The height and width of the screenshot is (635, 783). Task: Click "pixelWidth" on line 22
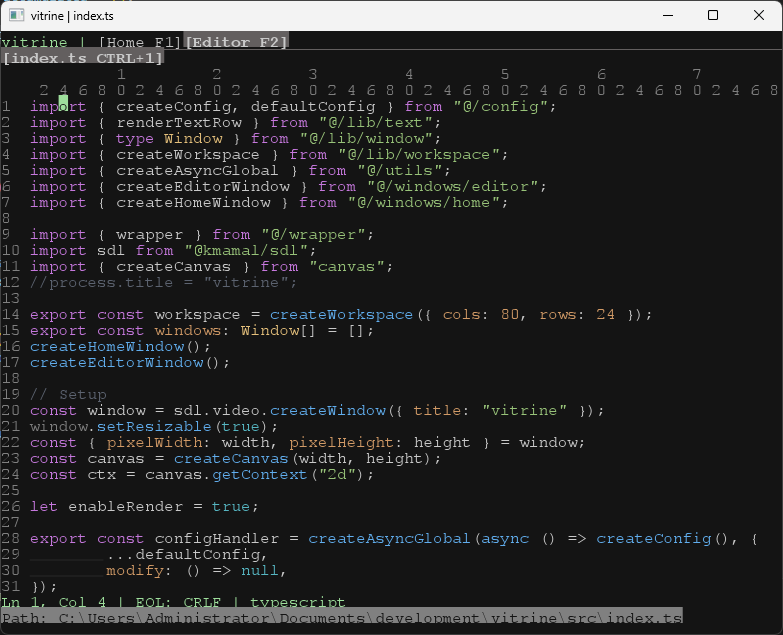(x=154, y=443)
